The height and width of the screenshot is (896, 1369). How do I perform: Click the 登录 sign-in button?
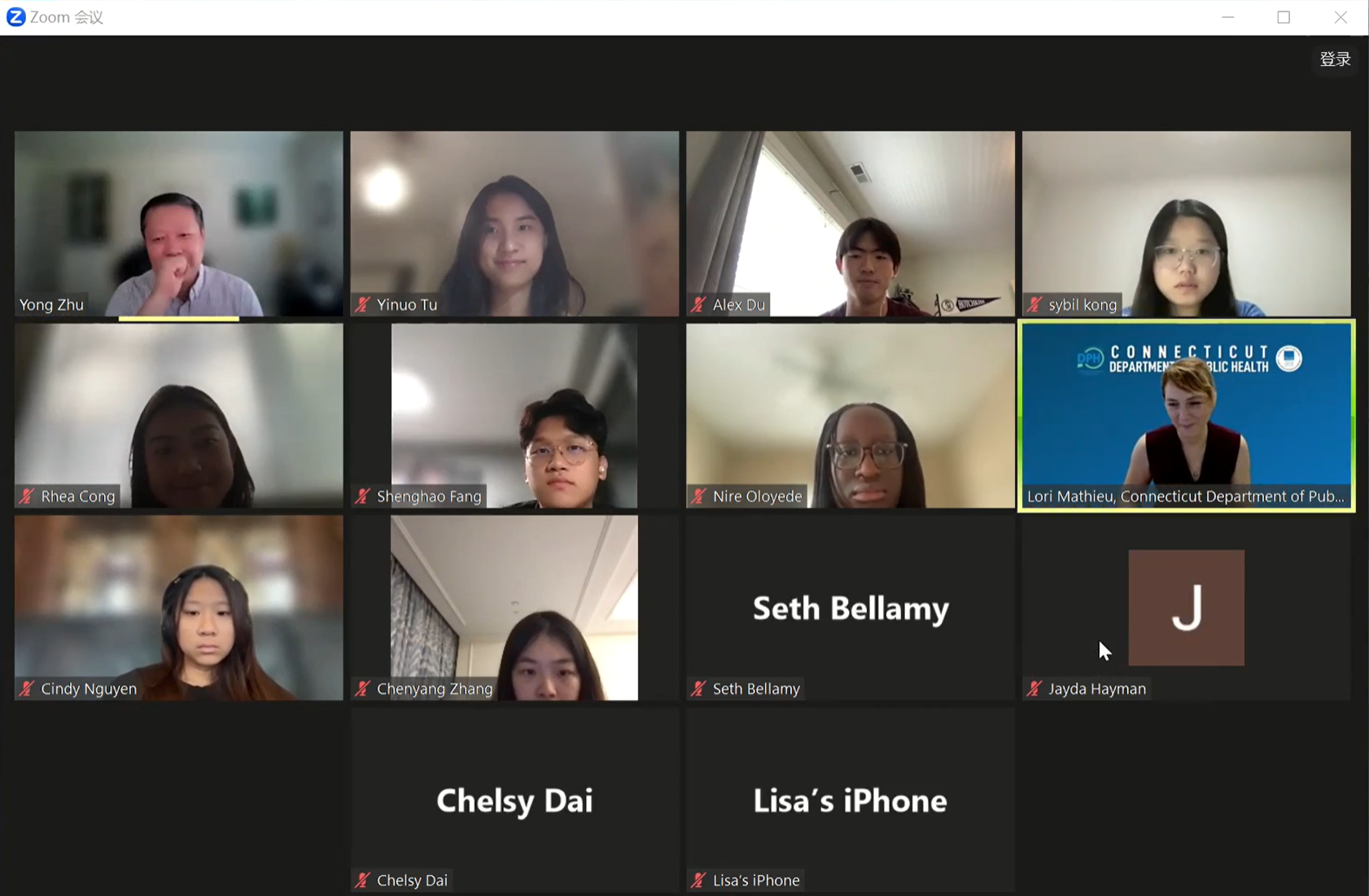pyautogui.click(x=1335, y=59)
